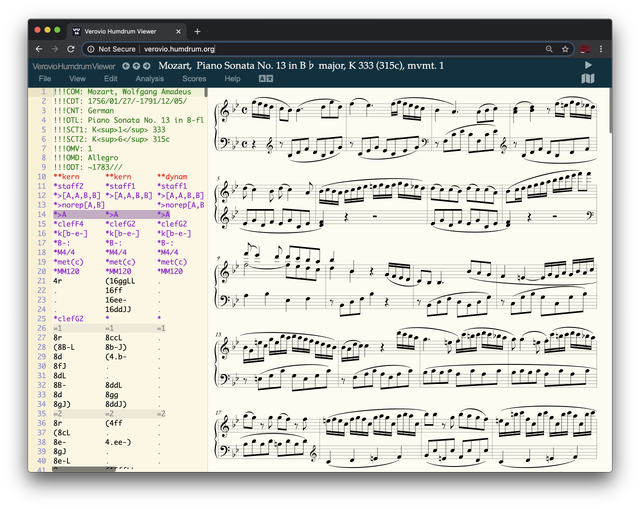Expand the Scores menu
This screenshot has height=509, width=640.
click(x=194, y=78)
